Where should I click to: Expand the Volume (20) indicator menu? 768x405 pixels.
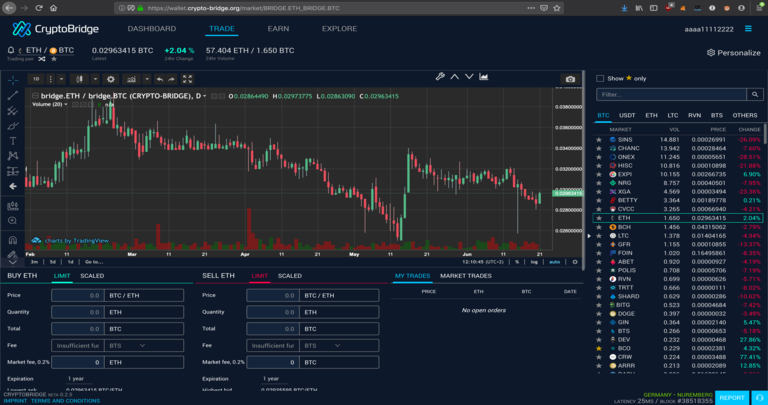point(66,104)
